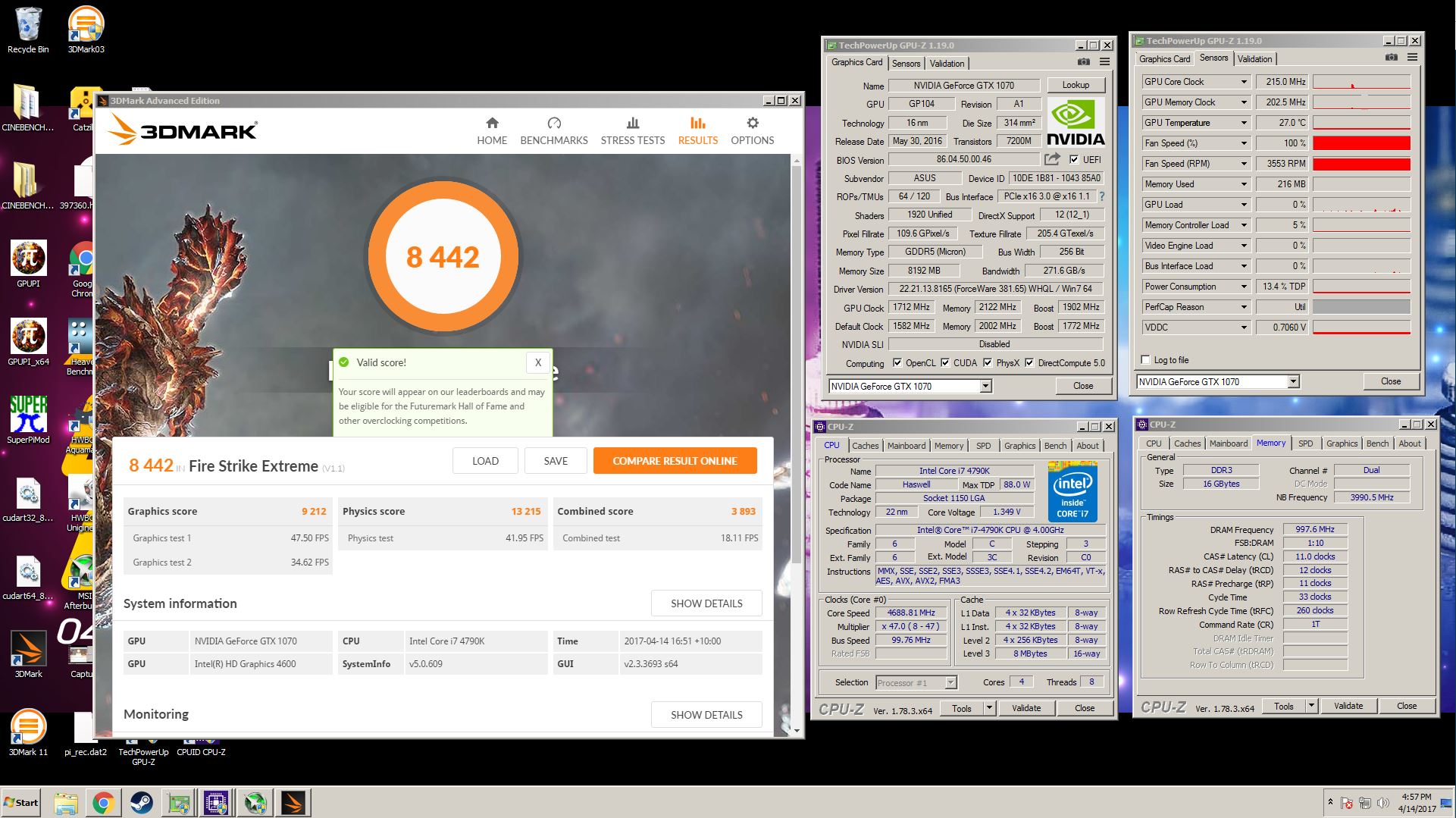Open the 3DMark taskbar icon

coord(293,803)
